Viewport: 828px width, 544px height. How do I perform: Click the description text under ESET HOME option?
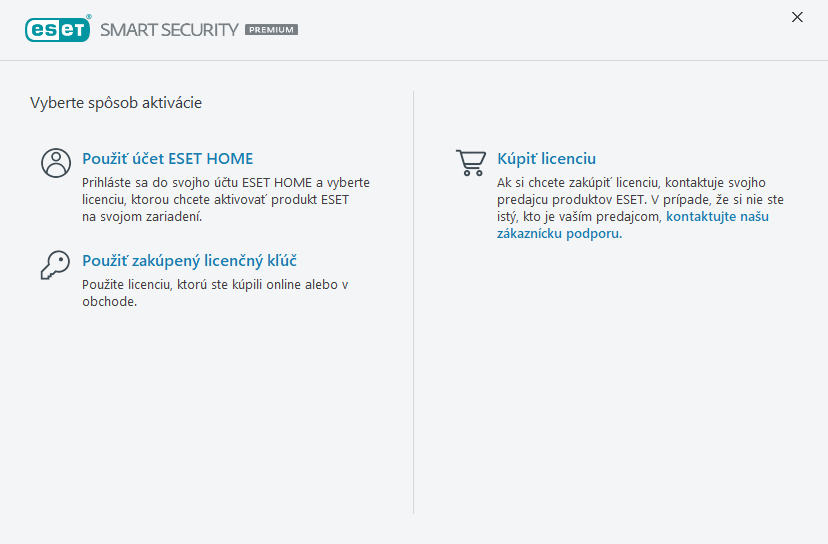coord(225,200)
